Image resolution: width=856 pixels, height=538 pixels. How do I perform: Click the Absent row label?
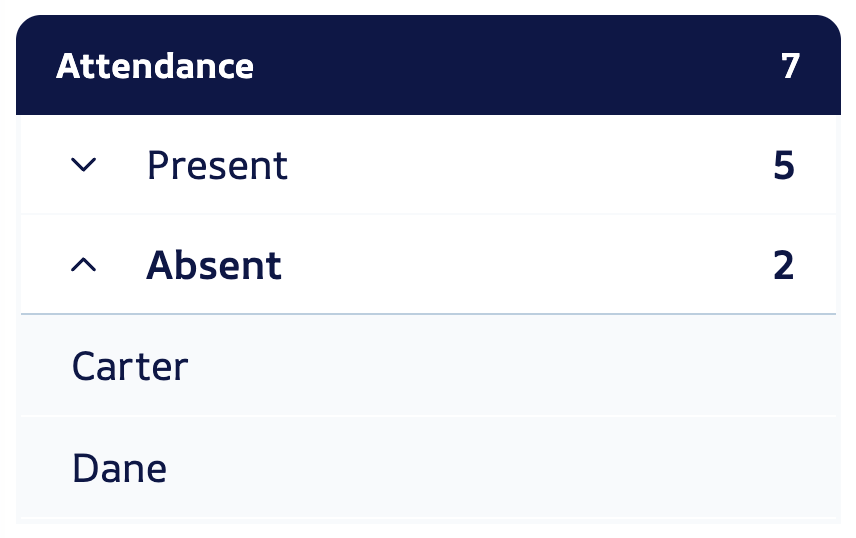pyautogui.click(x=214, y=265)
